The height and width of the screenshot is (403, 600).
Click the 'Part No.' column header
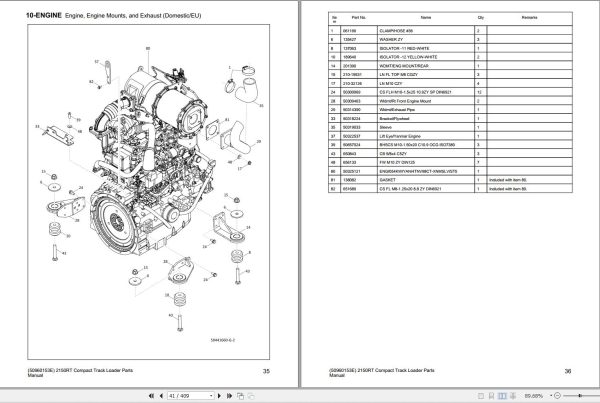pos(359,18)
